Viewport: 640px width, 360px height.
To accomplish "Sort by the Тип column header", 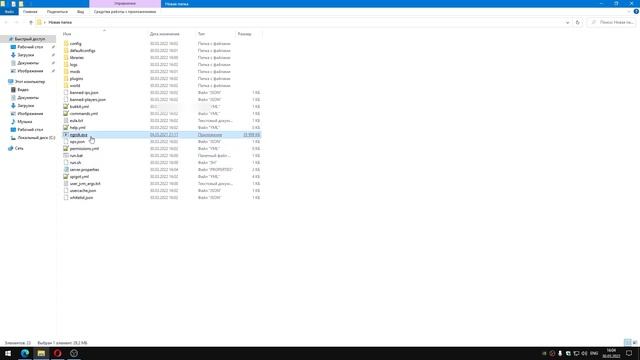I will tap(201, 34).
